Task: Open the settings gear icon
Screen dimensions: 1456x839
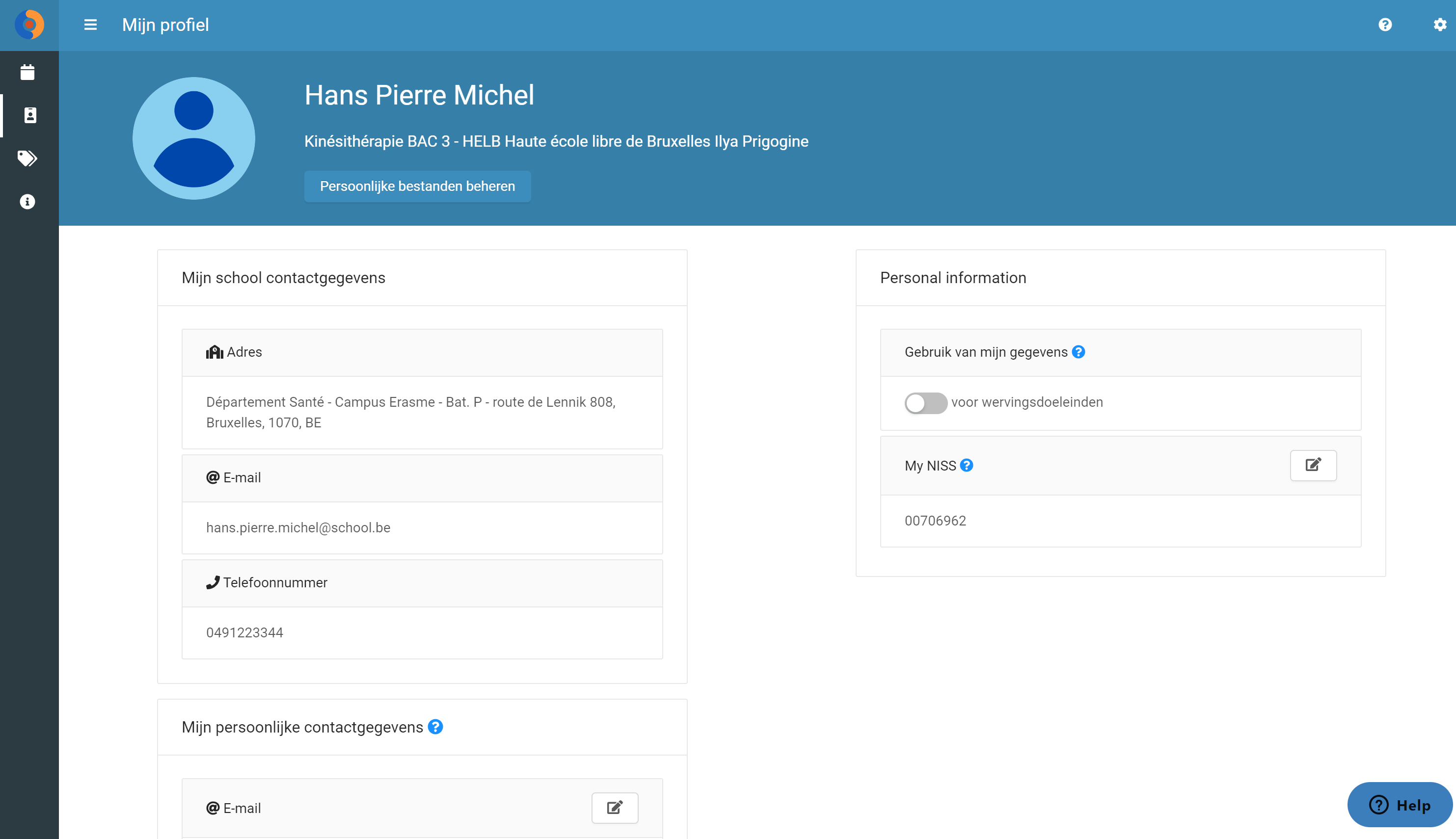Action: 1440,25
